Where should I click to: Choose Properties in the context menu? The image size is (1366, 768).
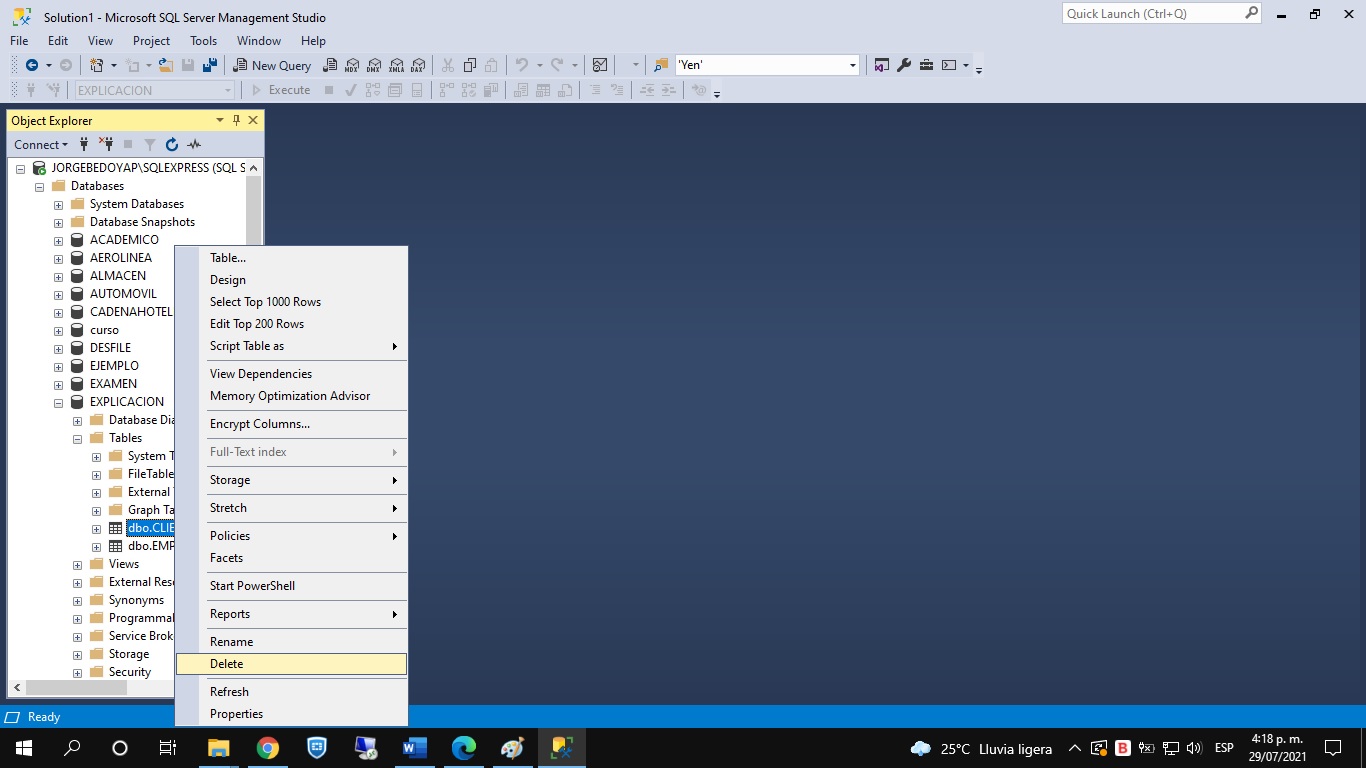click(x=291, y=714)
